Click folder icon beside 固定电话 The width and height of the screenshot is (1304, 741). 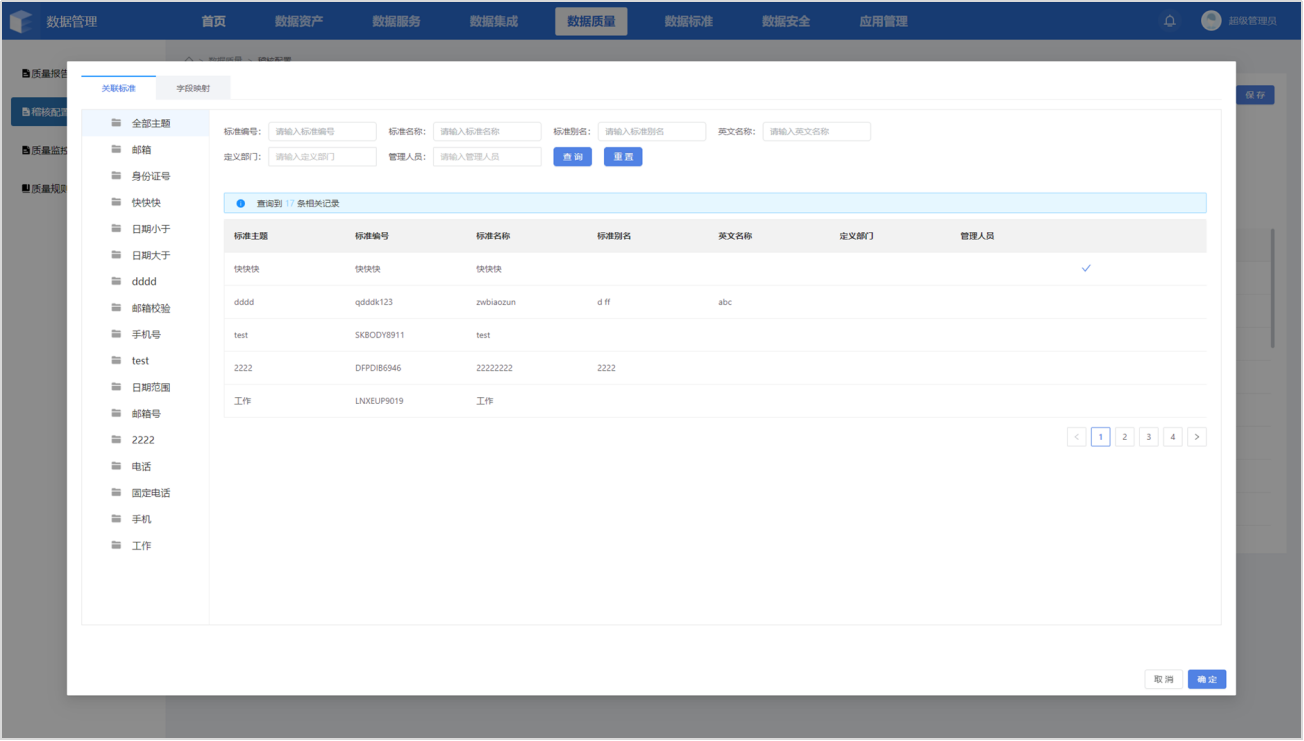pos(117,493)
